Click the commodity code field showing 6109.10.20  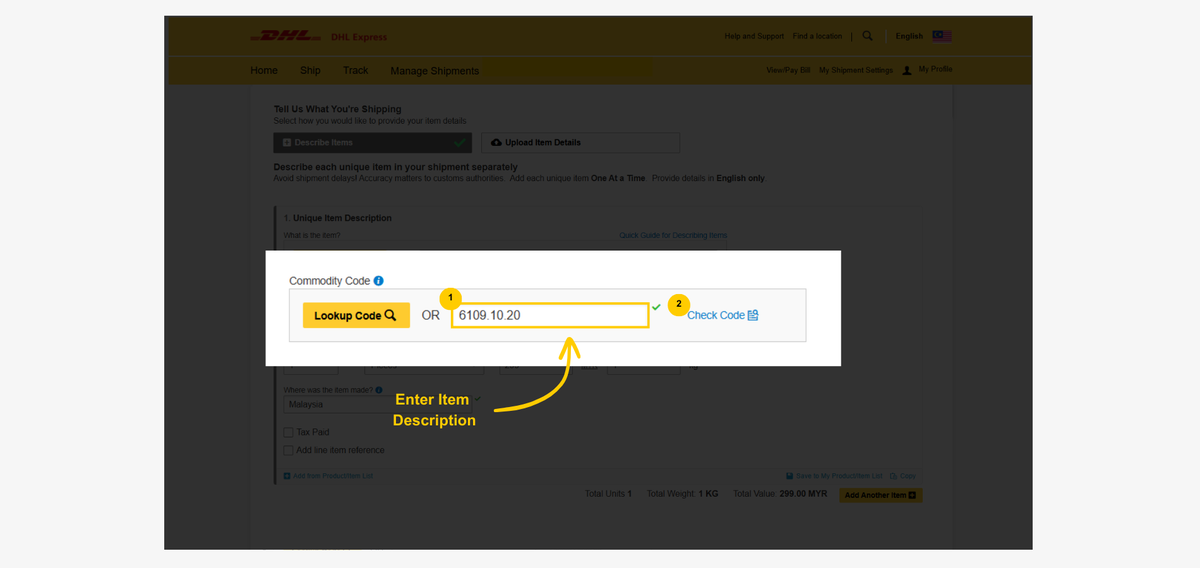click(550, 315)
